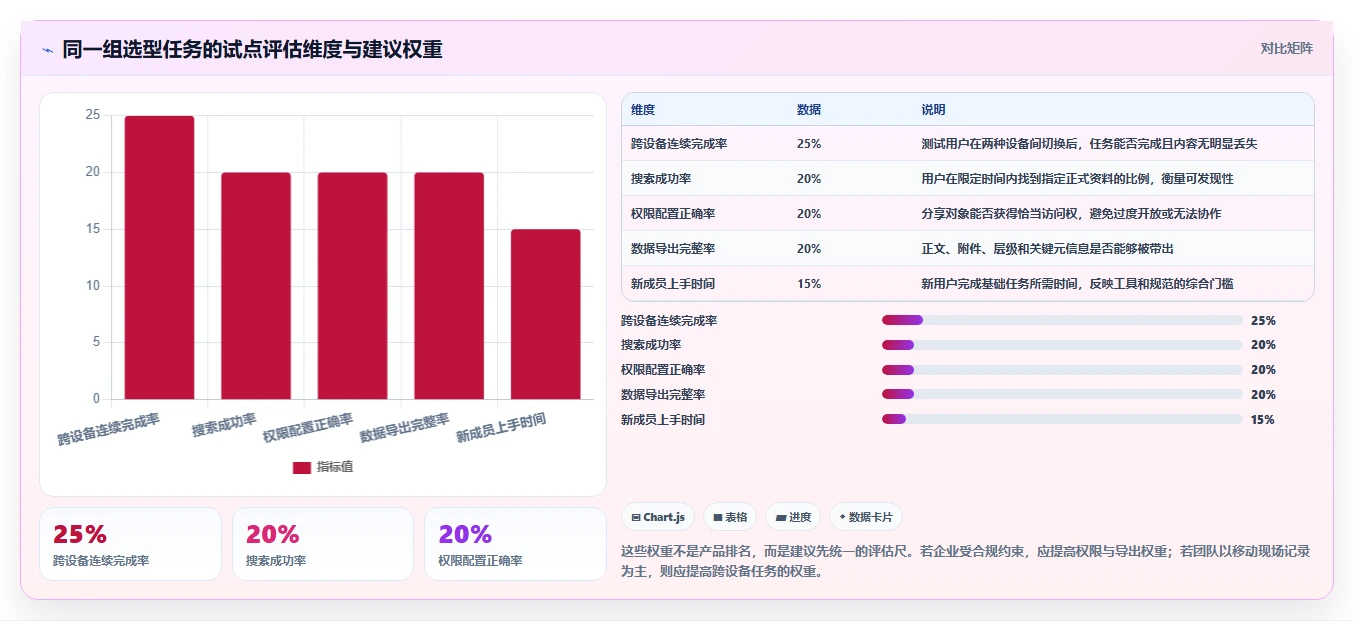Toggle the 指标值 legend label under the chart

tap(335, 467)
